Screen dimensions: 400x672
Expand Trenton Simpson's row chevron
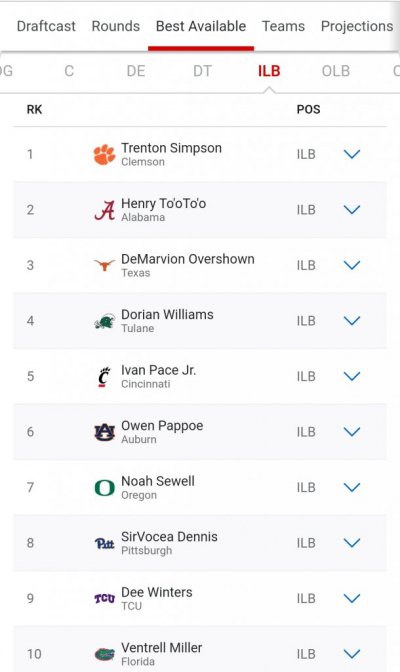coord(352,154)
